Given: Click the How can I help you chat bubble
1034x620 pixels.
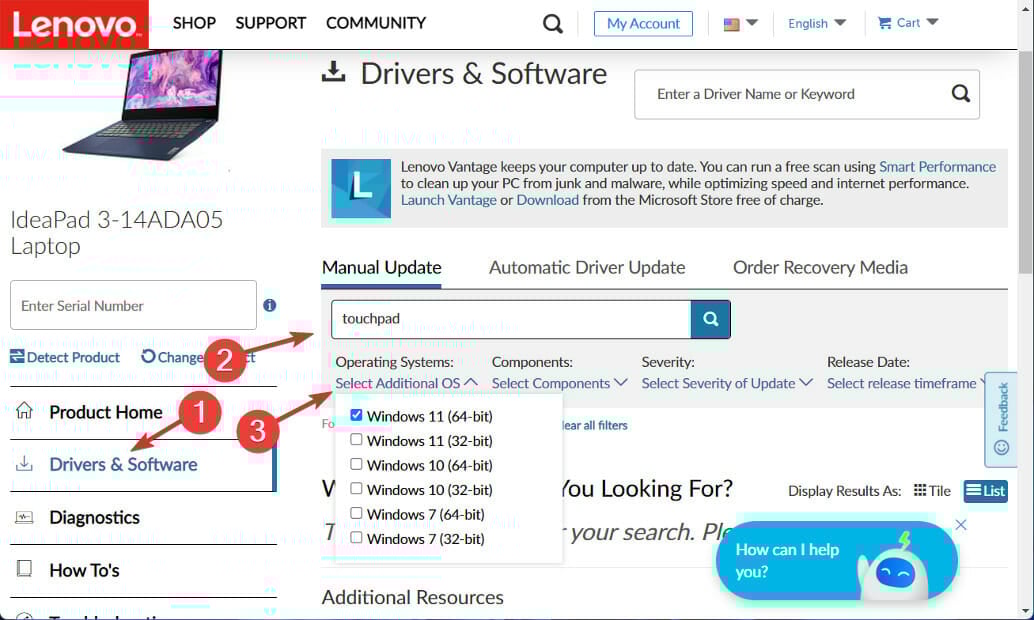Looking at the screenshot, I should click(836, 561).
